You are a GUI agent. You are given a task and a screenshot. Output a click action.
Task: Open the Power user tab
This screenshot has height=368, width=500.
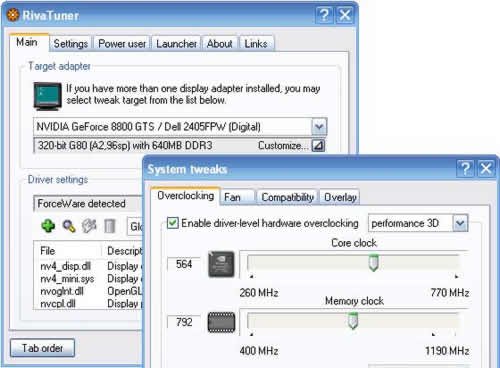122,44
